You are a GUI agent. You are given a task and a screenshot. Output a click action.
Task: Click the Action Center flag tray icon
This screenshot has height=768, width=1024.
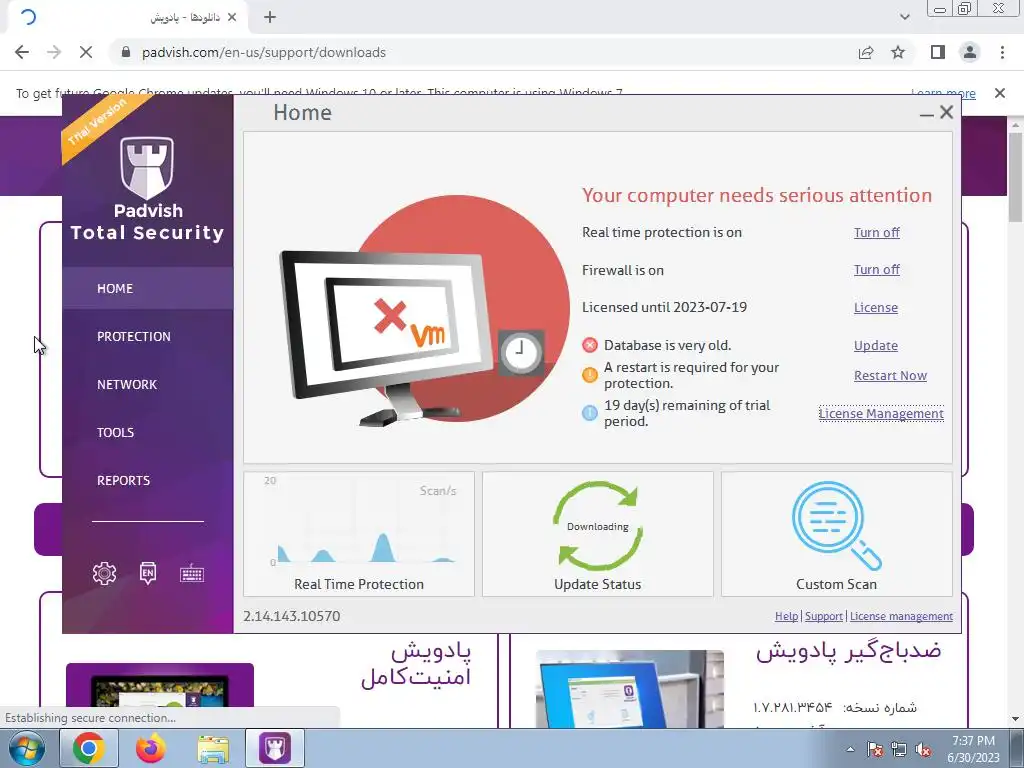click(x=874, y=750)
